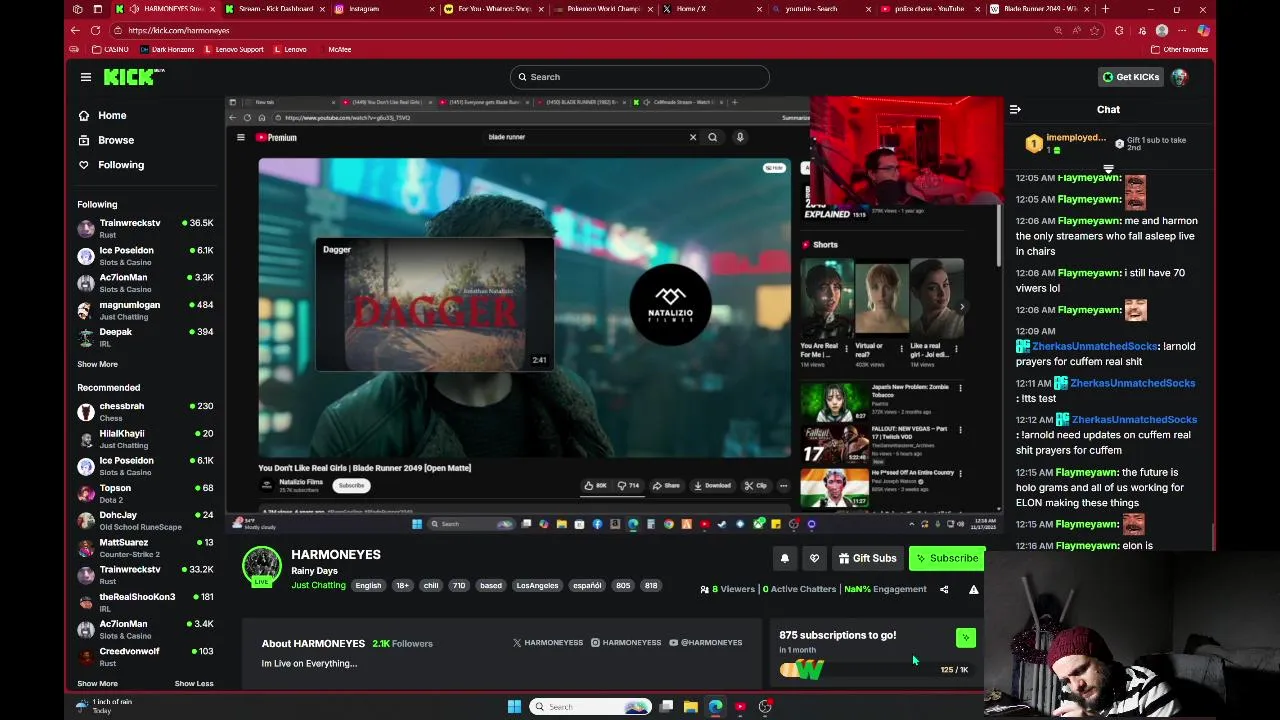This screenshot has height=720, width=1280.
Task: Open the Kick hamburger sidebar menu
Action: pyautogui.click(x=86, y=77)
